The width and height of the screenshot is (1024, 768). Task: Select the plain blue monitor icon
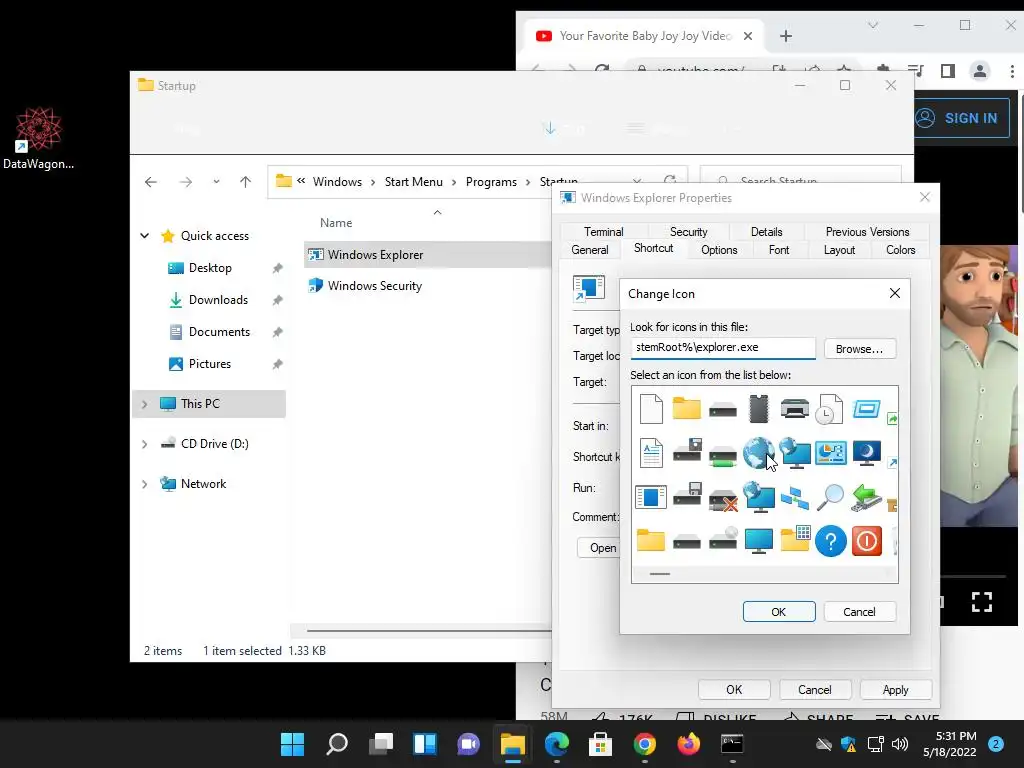[759, 541]
